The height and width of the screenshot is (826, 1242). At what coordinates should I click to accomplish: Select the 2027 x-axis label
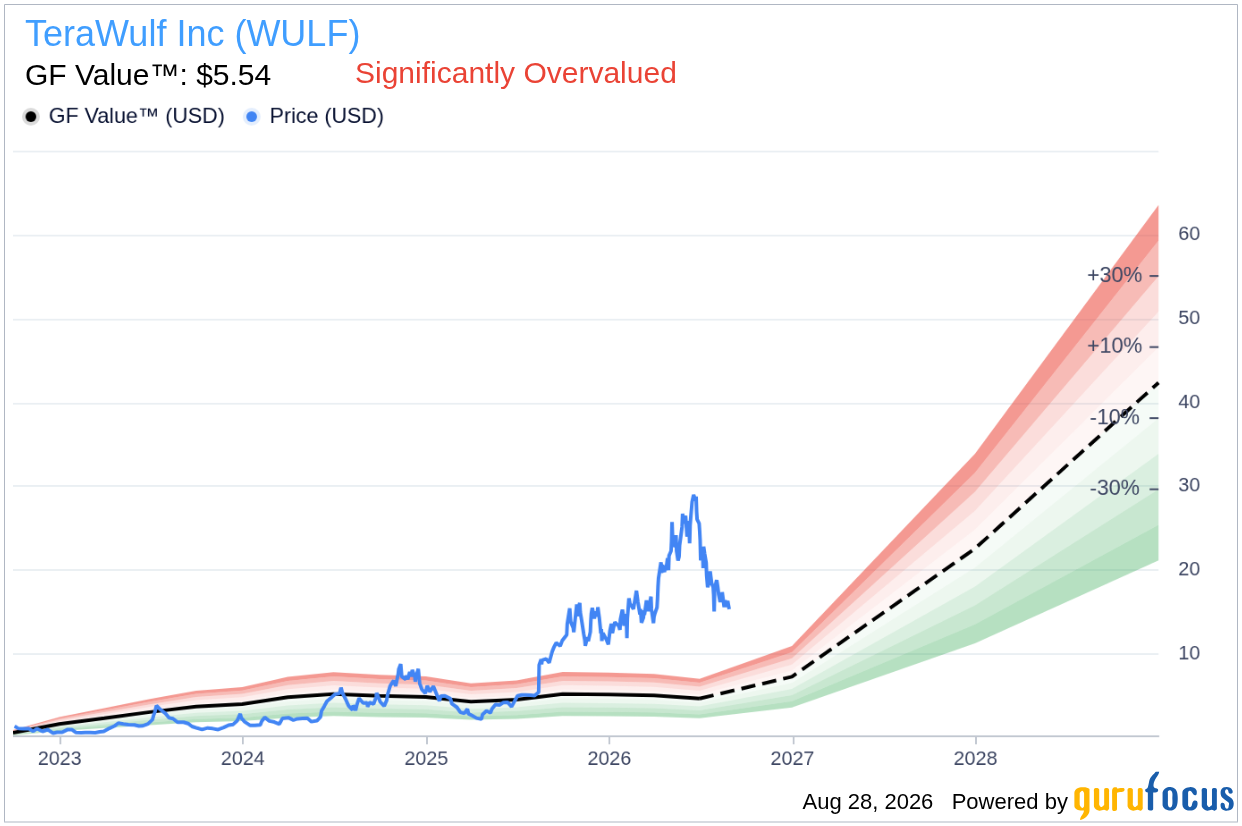coord(793,759)
